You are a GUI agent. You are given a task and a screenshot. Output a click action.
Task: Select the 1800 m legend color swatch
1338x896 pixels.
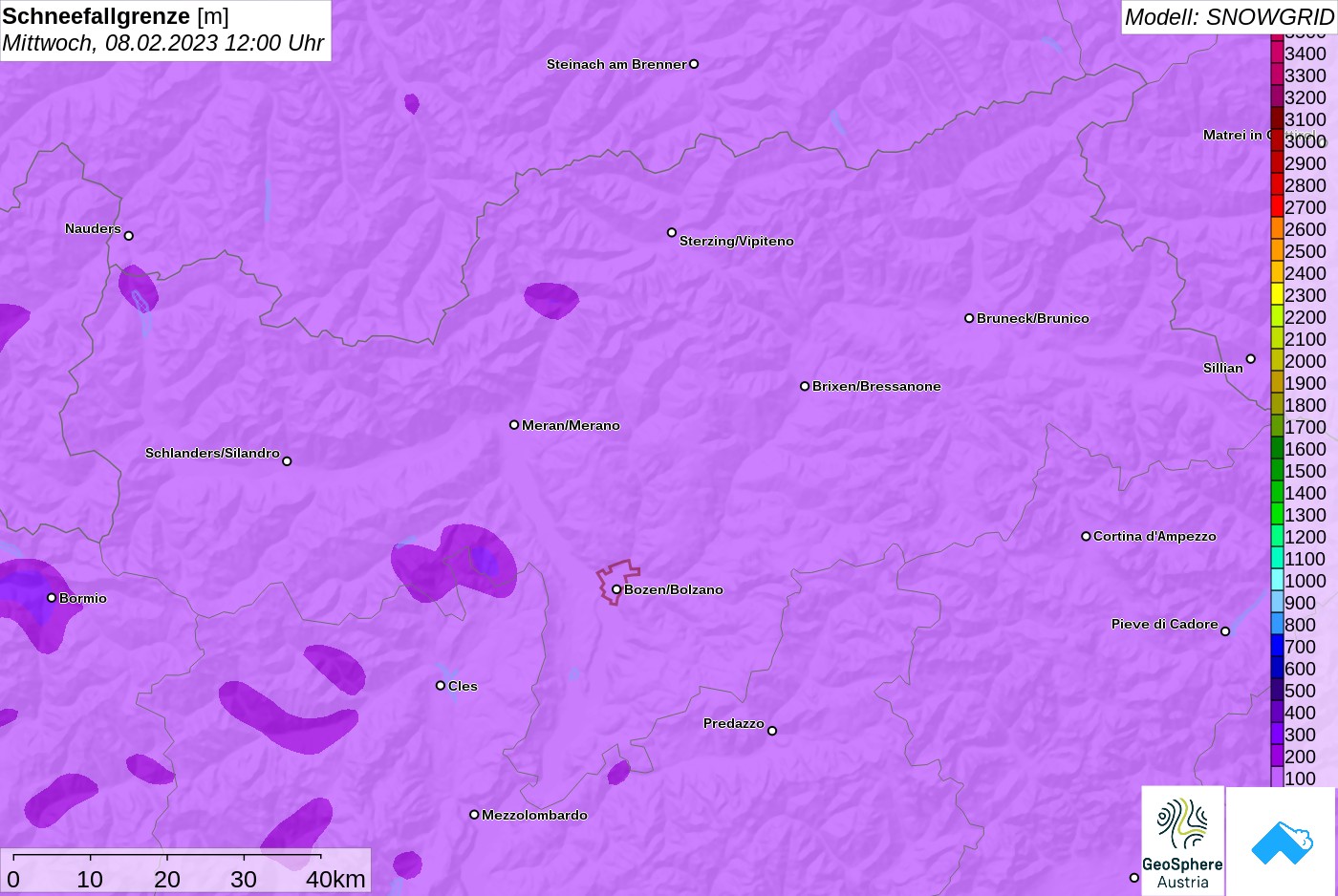[x=1277, y=405]
